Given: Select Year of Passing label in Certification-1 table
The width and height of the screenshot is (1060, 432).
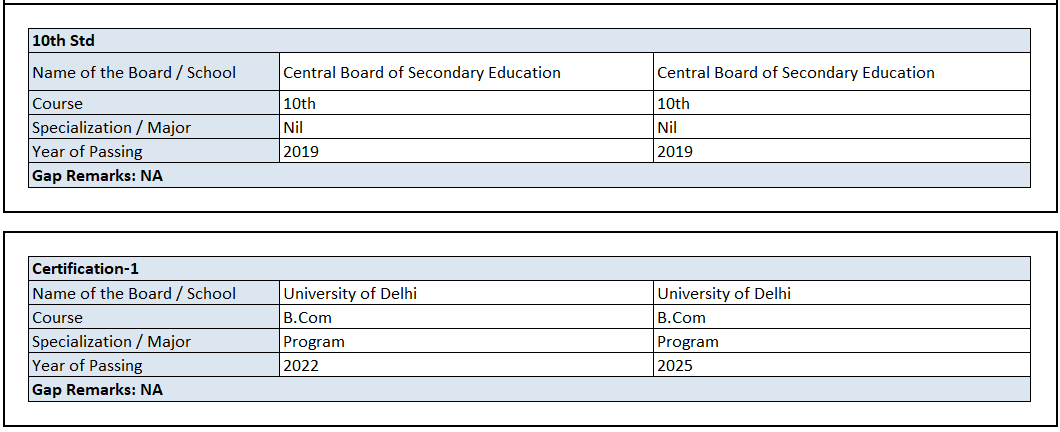Looking at the screenshot, I should (87, 365).
